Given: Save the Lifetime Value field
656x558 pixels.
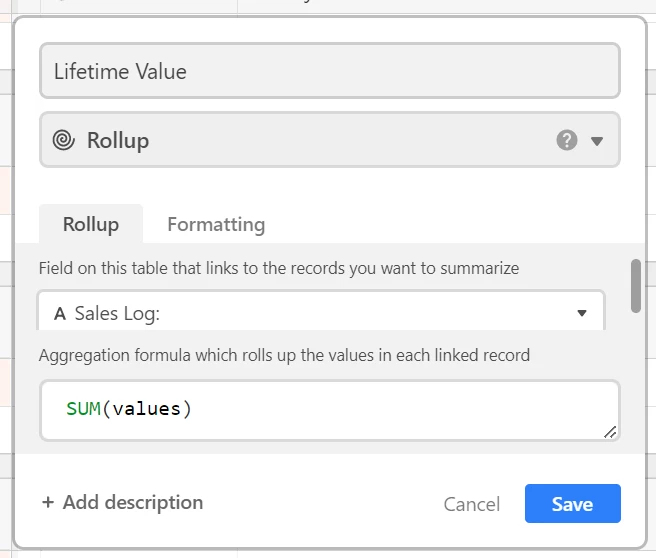Looking at the screenshot, I should [x=572, y=503].
